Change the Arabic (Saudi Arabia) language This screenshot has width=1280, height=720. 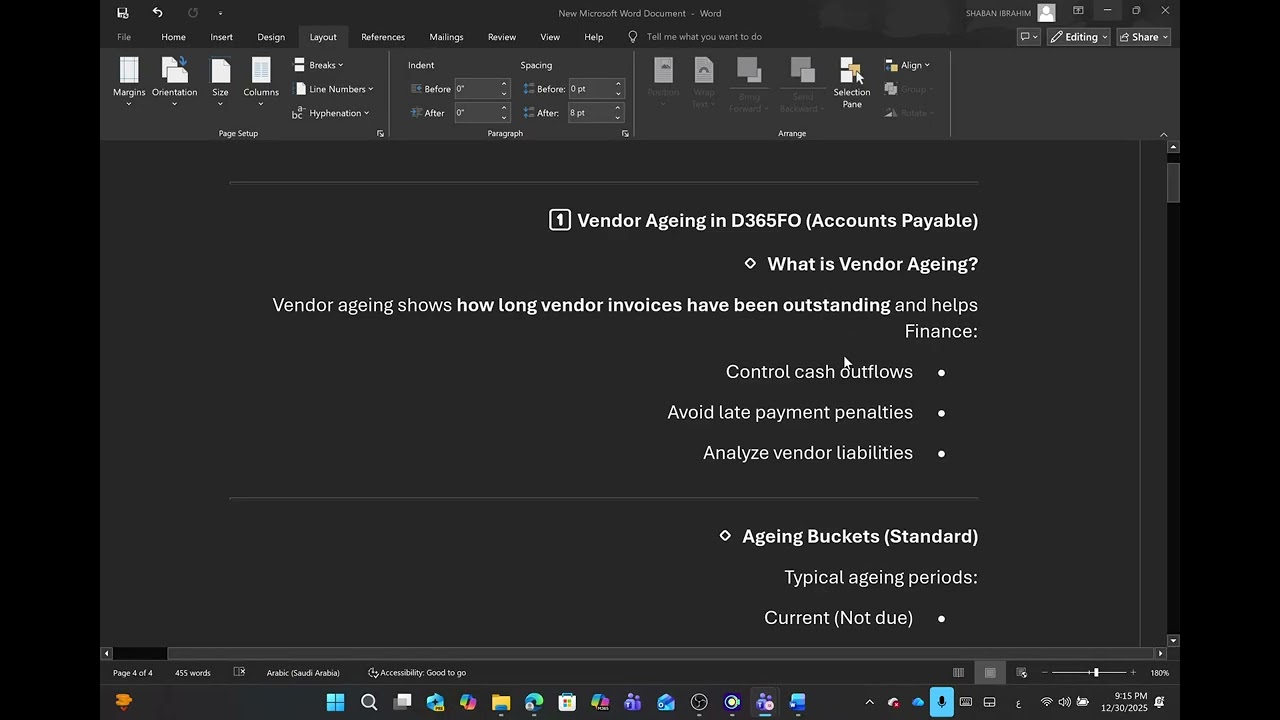tap(303, 673)
